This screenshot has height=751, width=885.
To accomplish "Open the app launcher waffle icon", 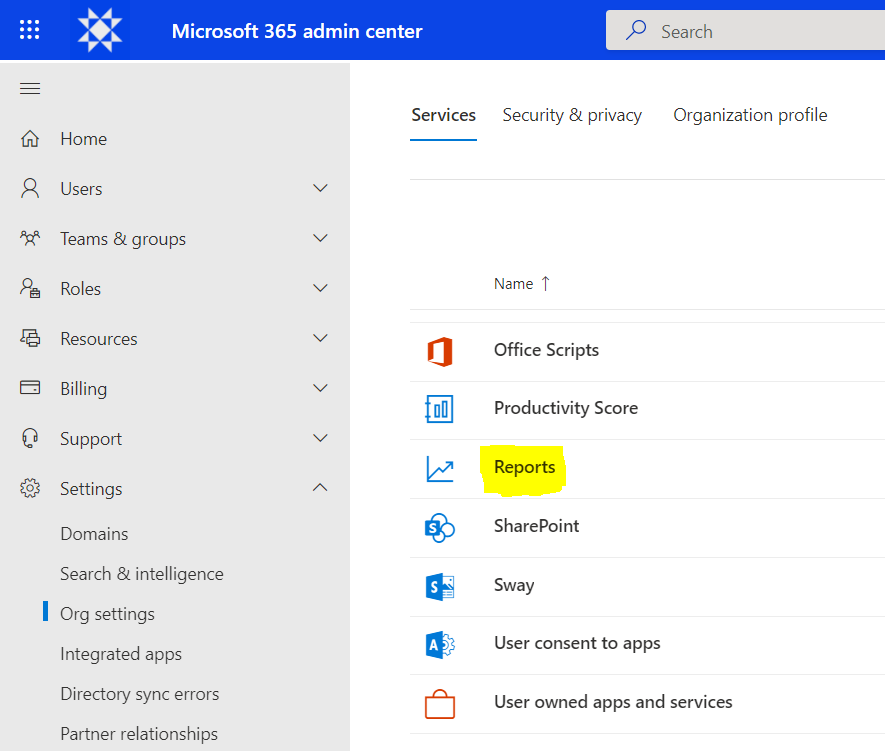I will click(29, 30).
